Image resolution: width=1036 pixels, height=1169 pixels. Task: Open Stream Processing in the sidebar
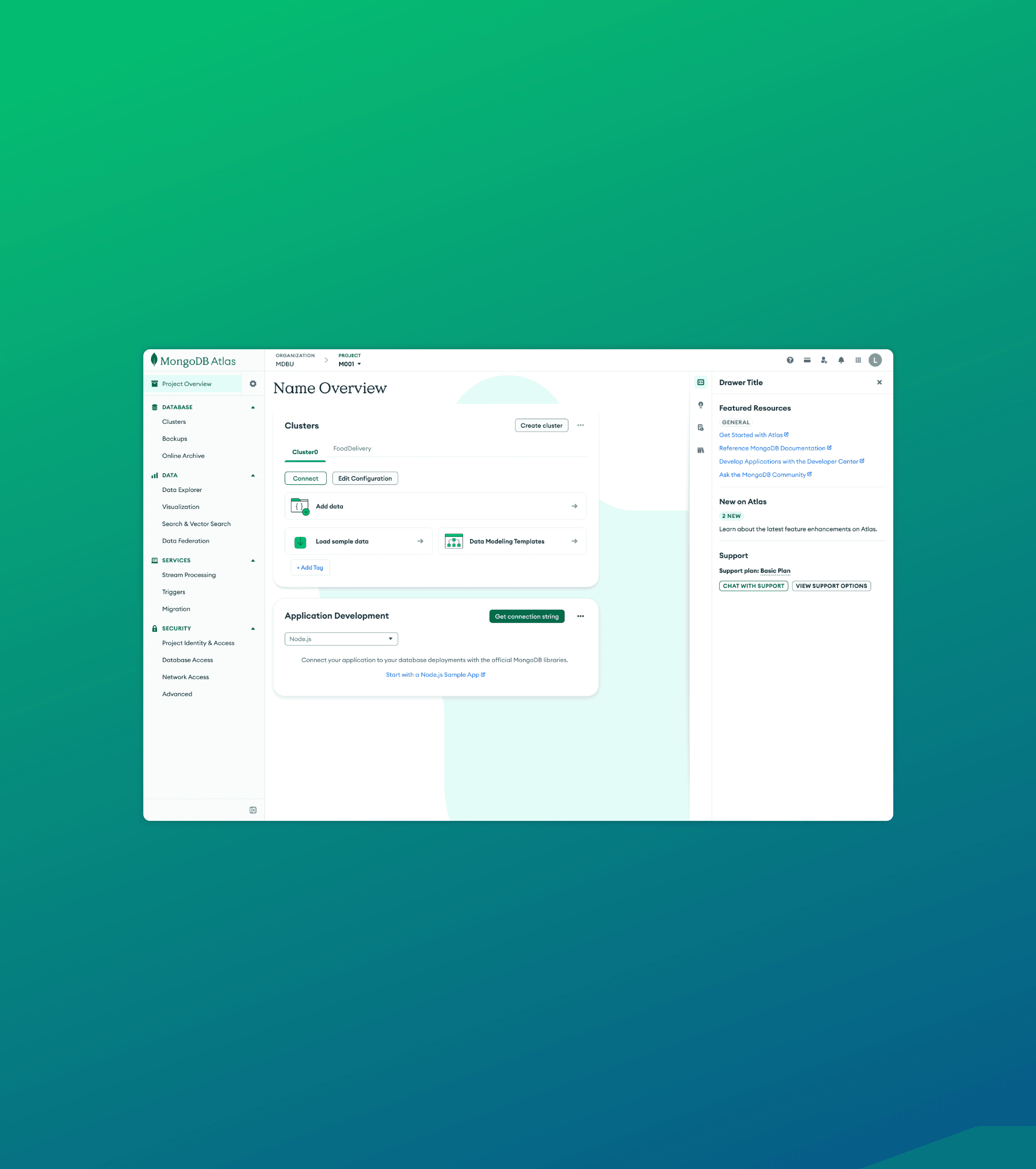pyautogui.click(x=189, y=575)
